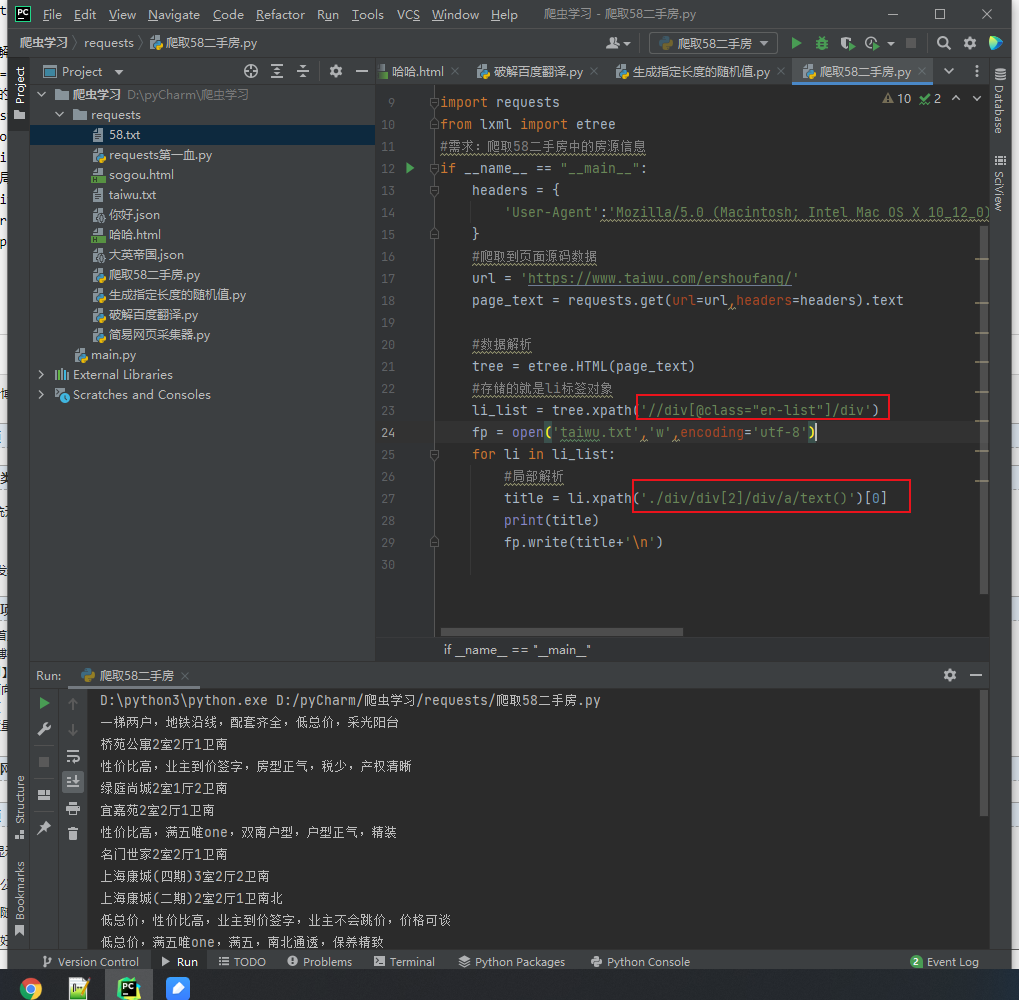
Task: Pin the Run tab with pin icon
Action: [44, 828]
